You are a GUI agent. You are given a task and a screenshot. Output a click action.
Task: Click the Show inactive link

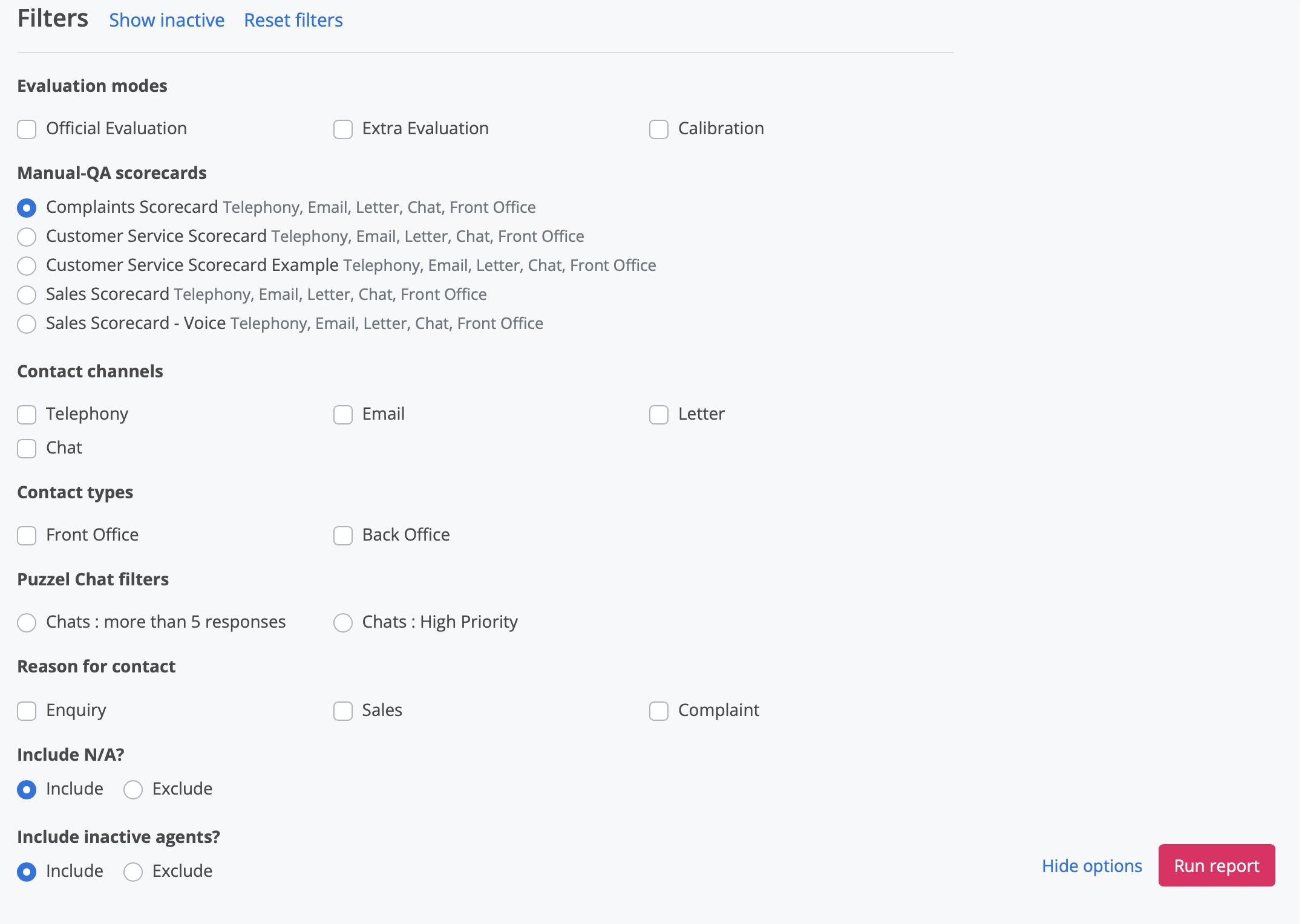pyautogui.click(x=166, y=21)
